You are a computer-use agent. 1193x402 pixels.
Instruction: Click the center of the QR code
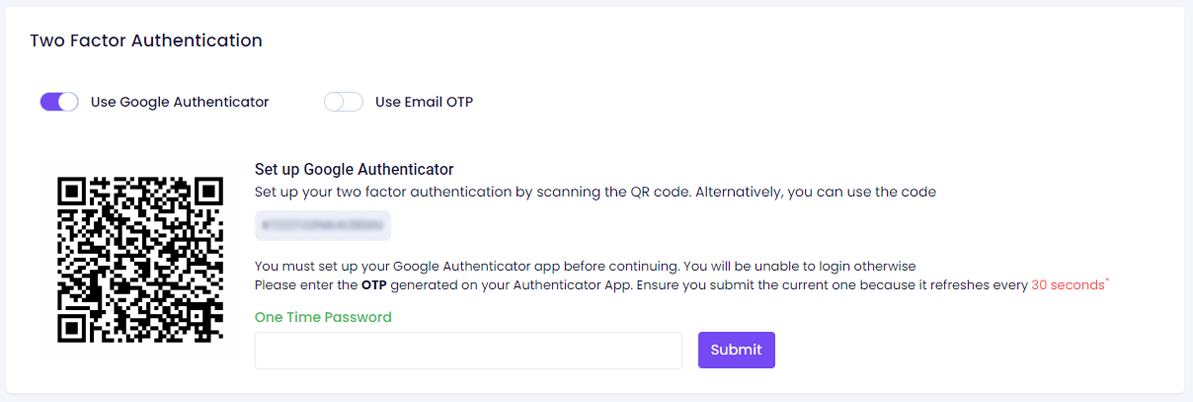[140, 259]
